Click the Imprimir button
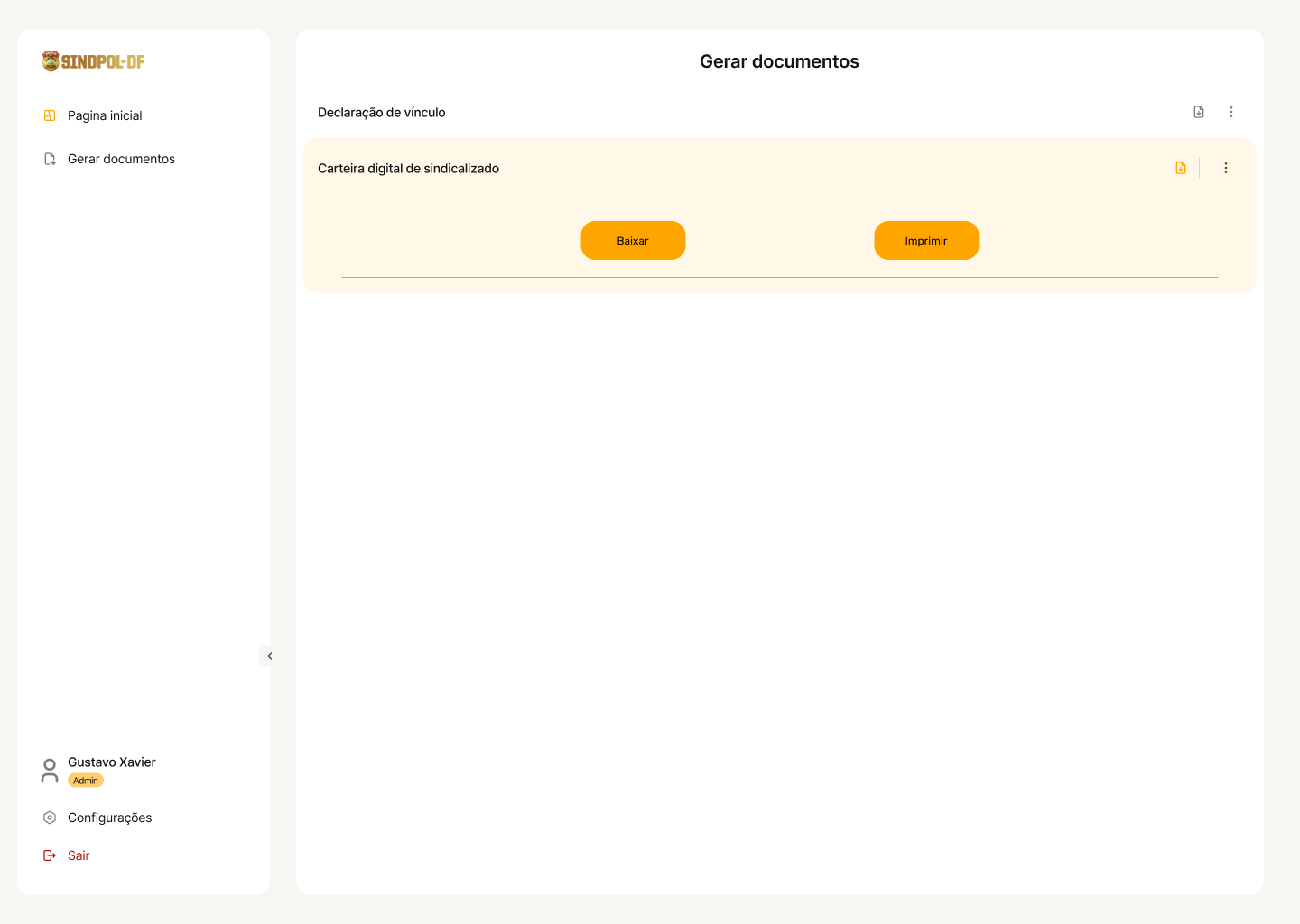 [926, 240]
